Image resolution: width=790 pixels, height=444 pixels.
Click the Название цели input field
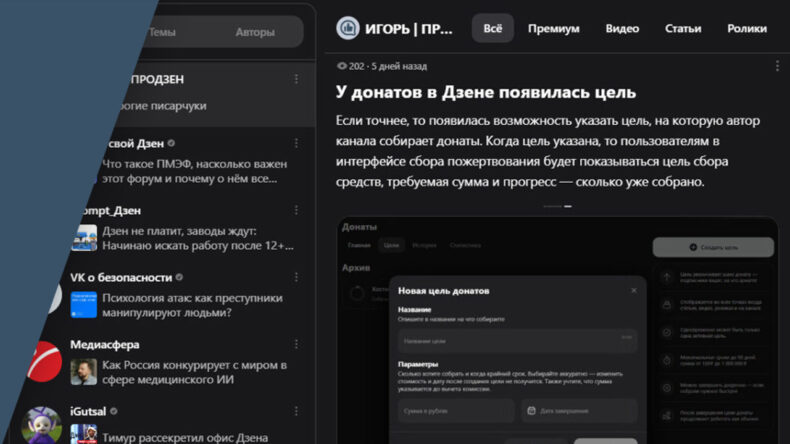[x=517, y=341]
